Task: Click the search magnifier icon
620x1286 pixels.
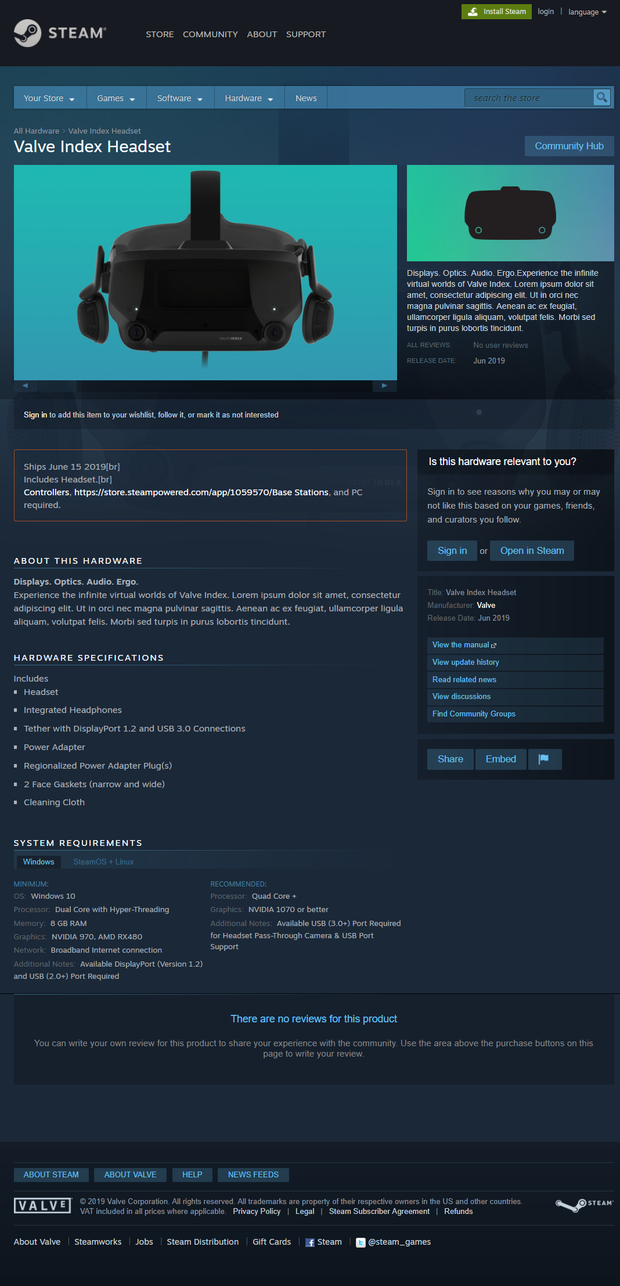Action: click(601, 98)
